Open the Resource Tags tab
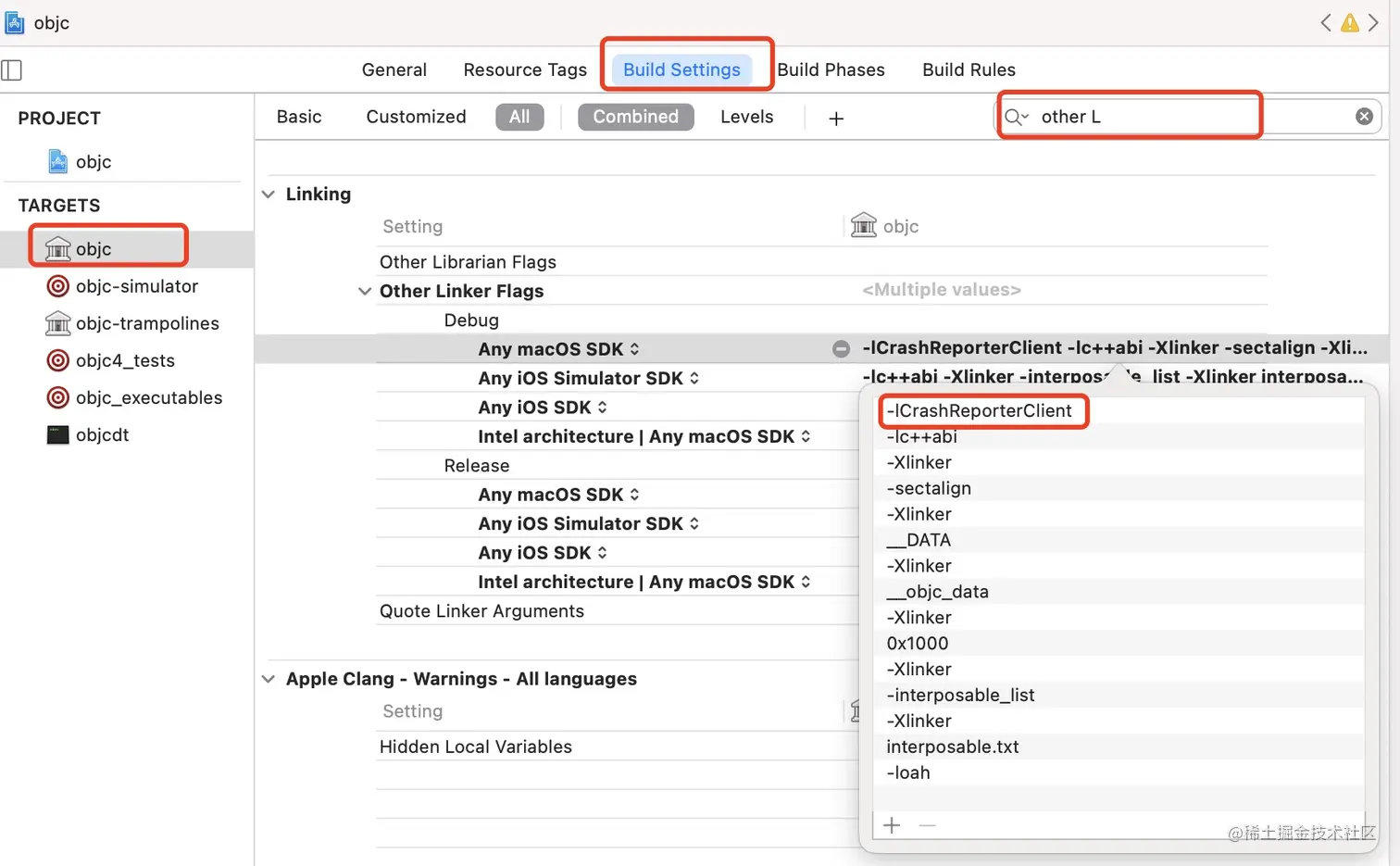 [525, 69]
